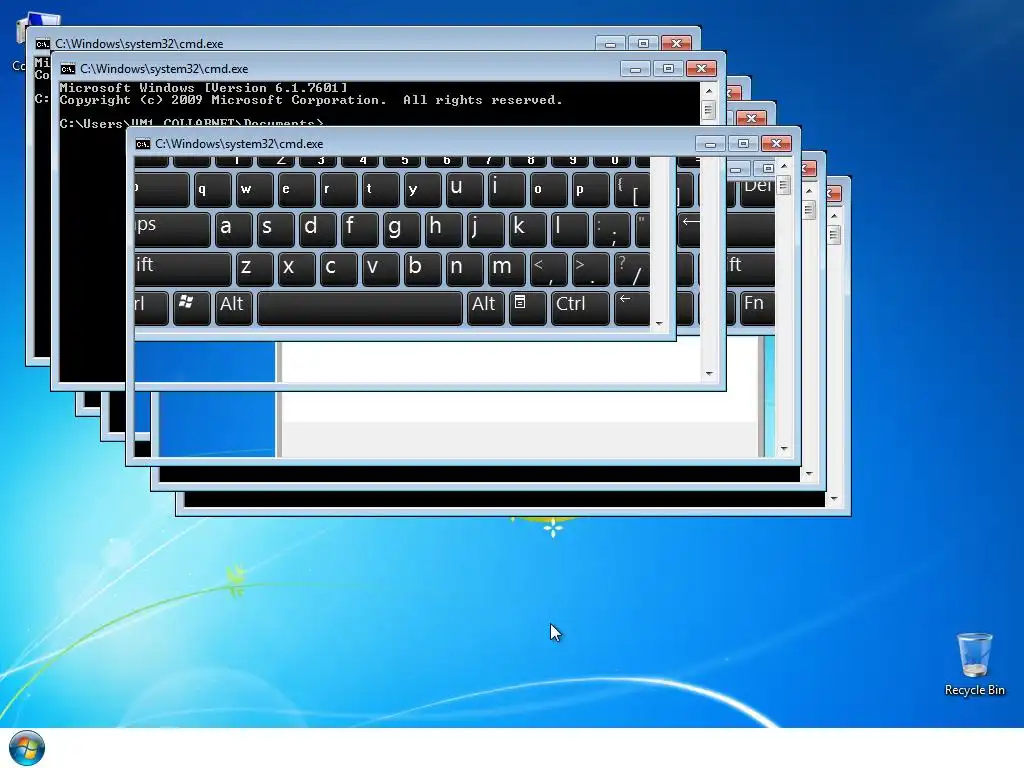Open the Windows Start menu orb
The width and height of the screenshot is (1024, 768).
(27, 748)
